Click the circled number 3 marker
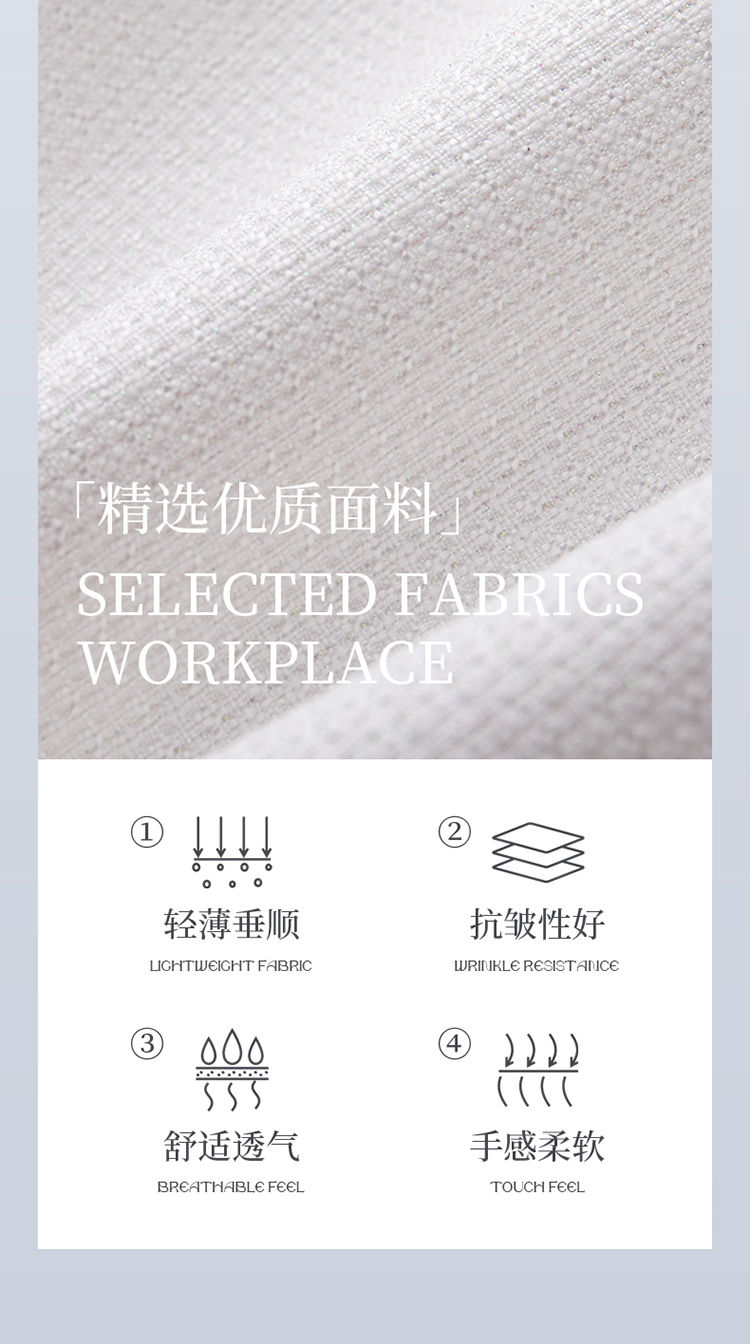750x1344 pixels. (147, 1044)
